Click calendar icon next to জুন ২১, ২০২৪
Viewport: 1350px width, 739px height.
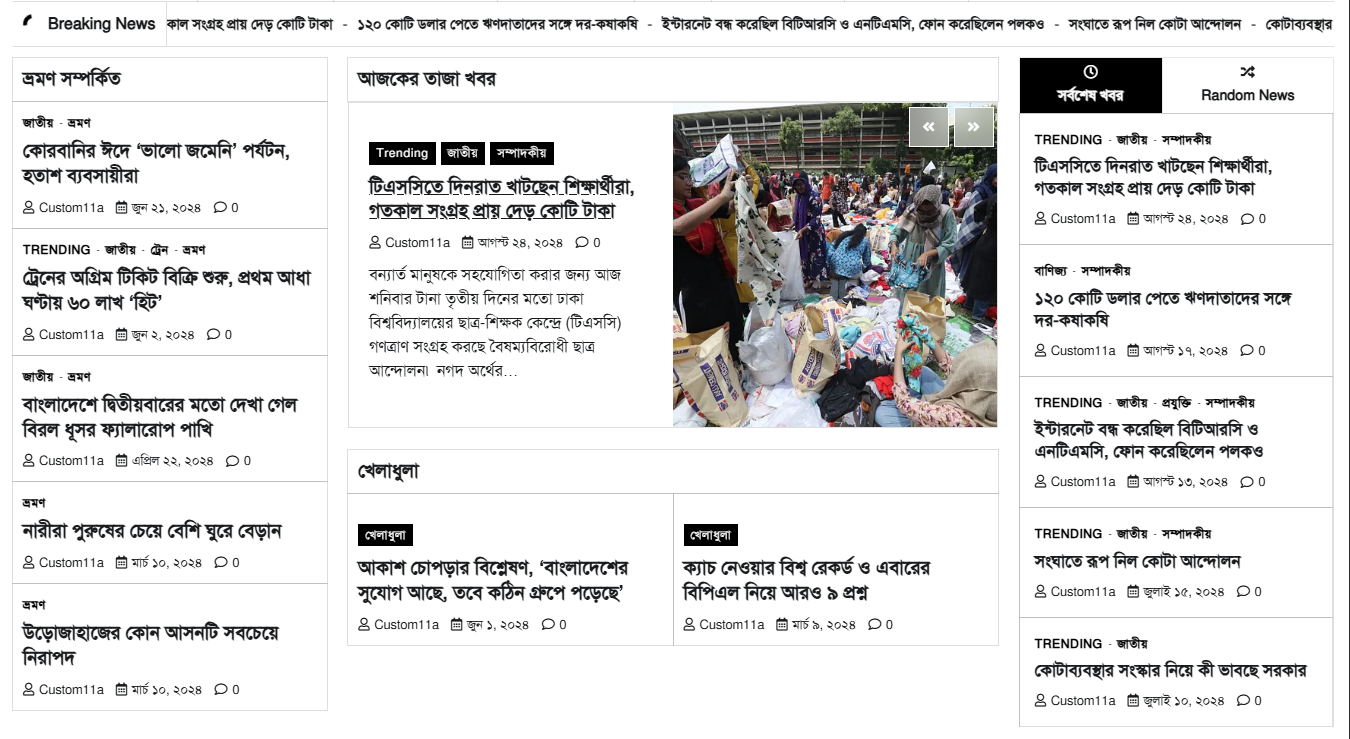pos(122,208)
